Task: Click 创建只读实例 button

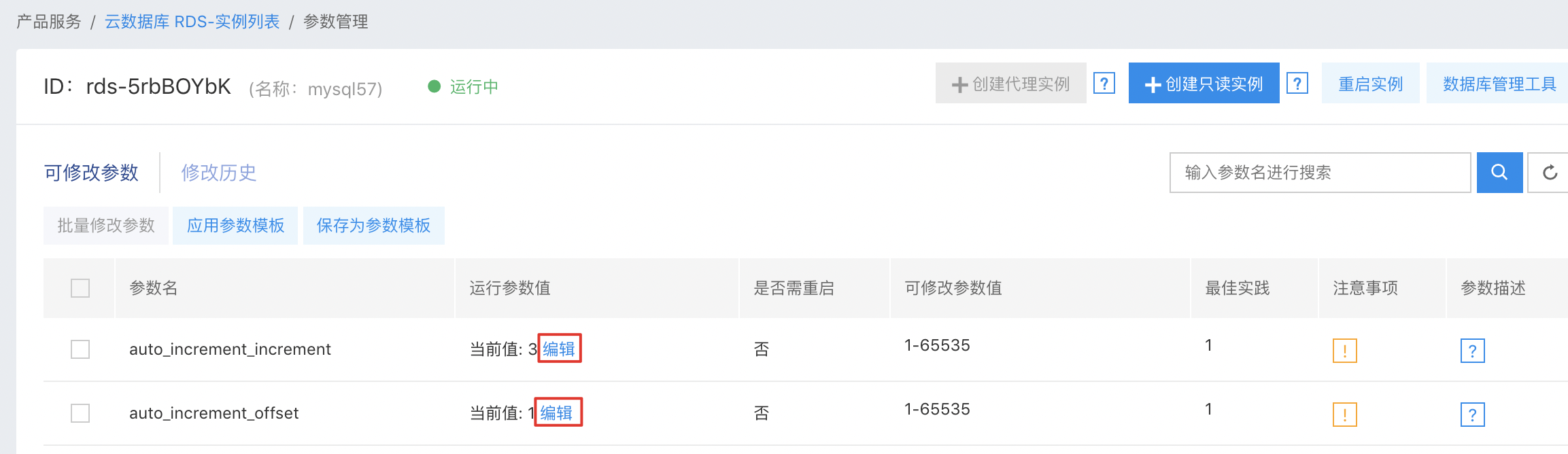Action: pyautogui.click(x=1204, y=84)
